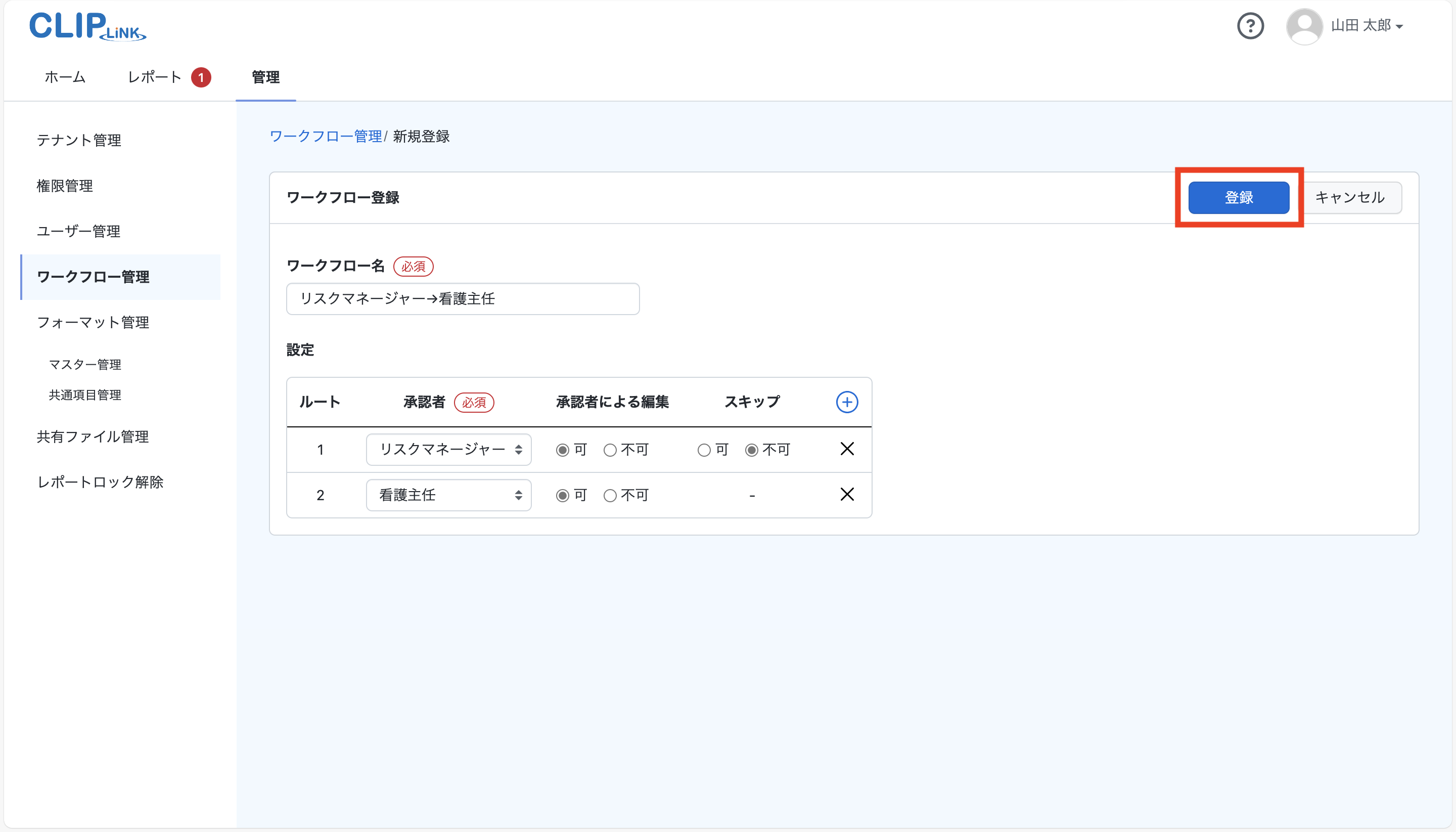Viewport: 1456px width, 832px height.
Task: Open the route 2 approver dropdown 看護主任
Action: (x=448, y=495)
